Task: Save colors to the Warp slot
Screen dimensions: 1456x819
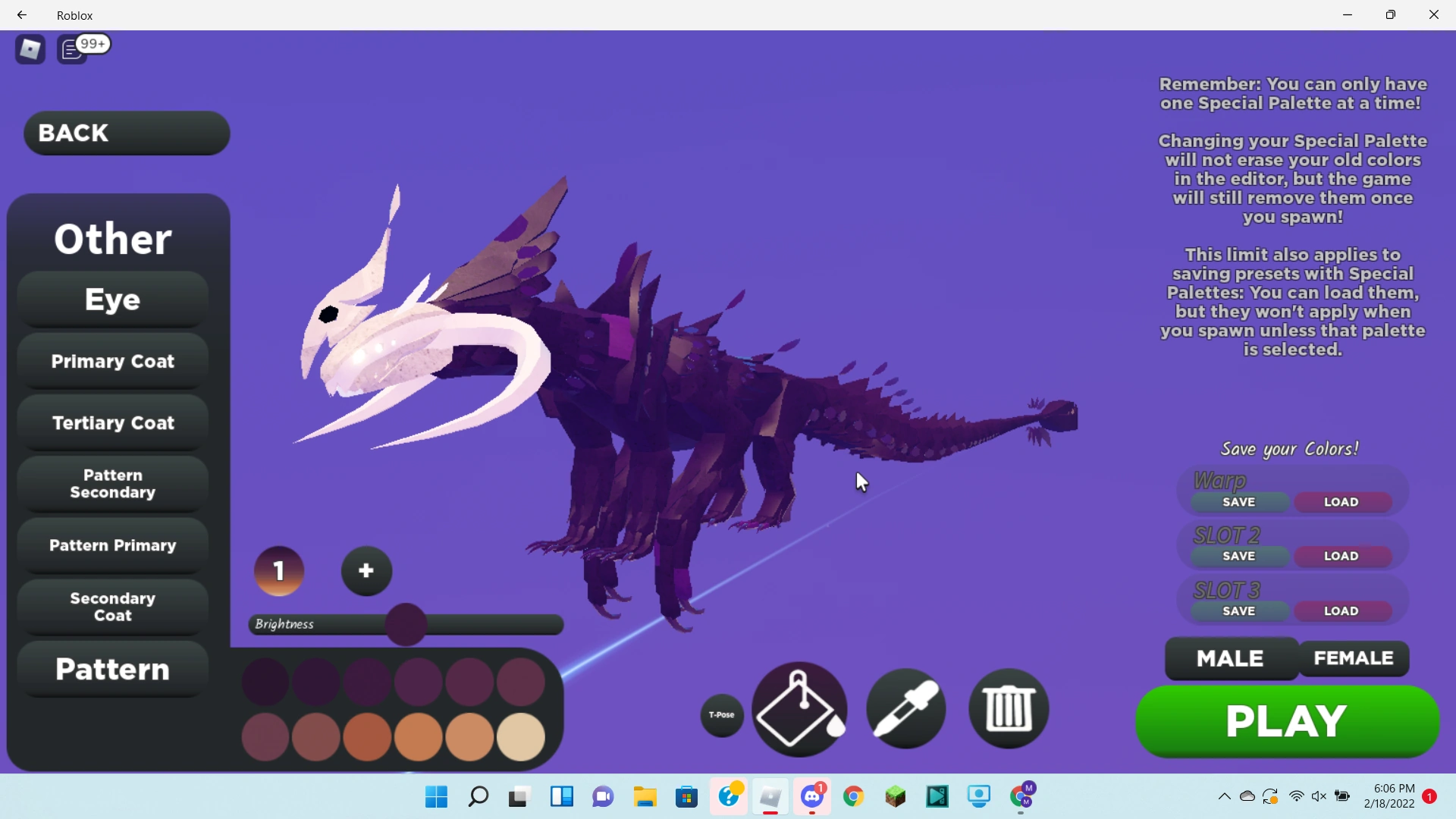Action: 1238,502
